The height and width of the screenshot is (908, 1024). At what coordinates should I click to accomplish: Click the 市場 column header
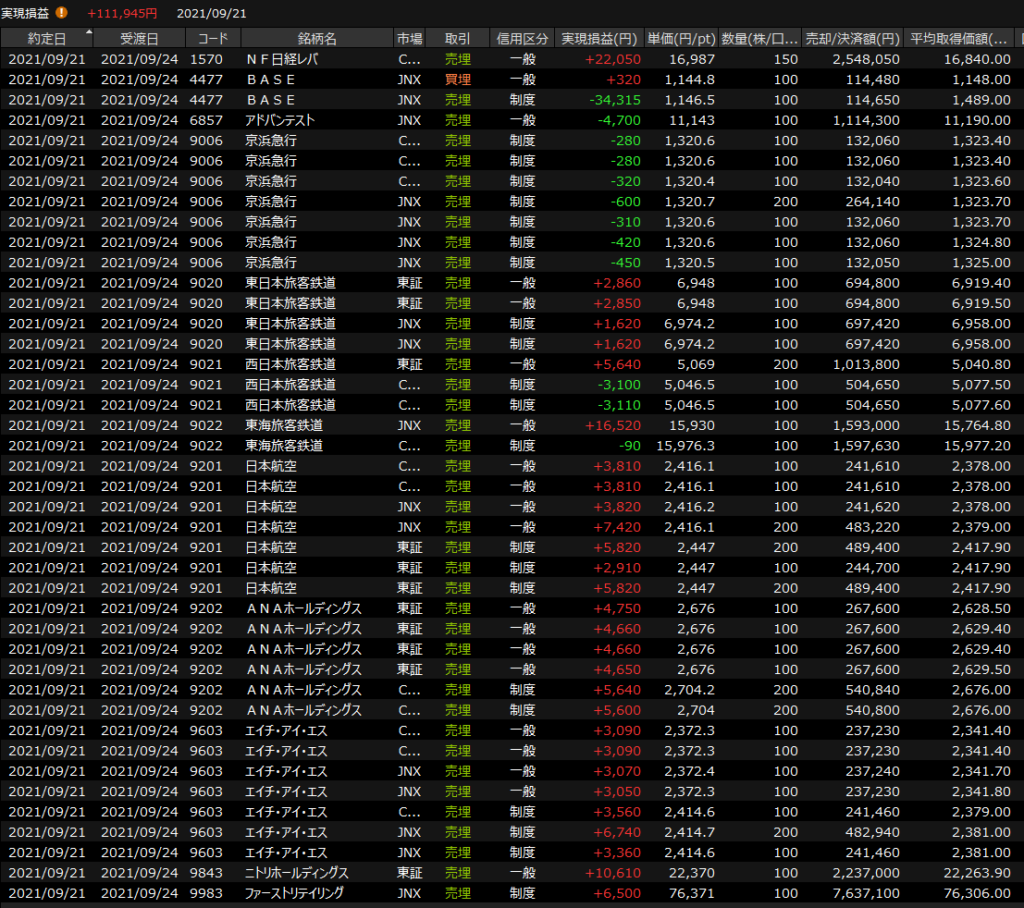coord(409,39)
